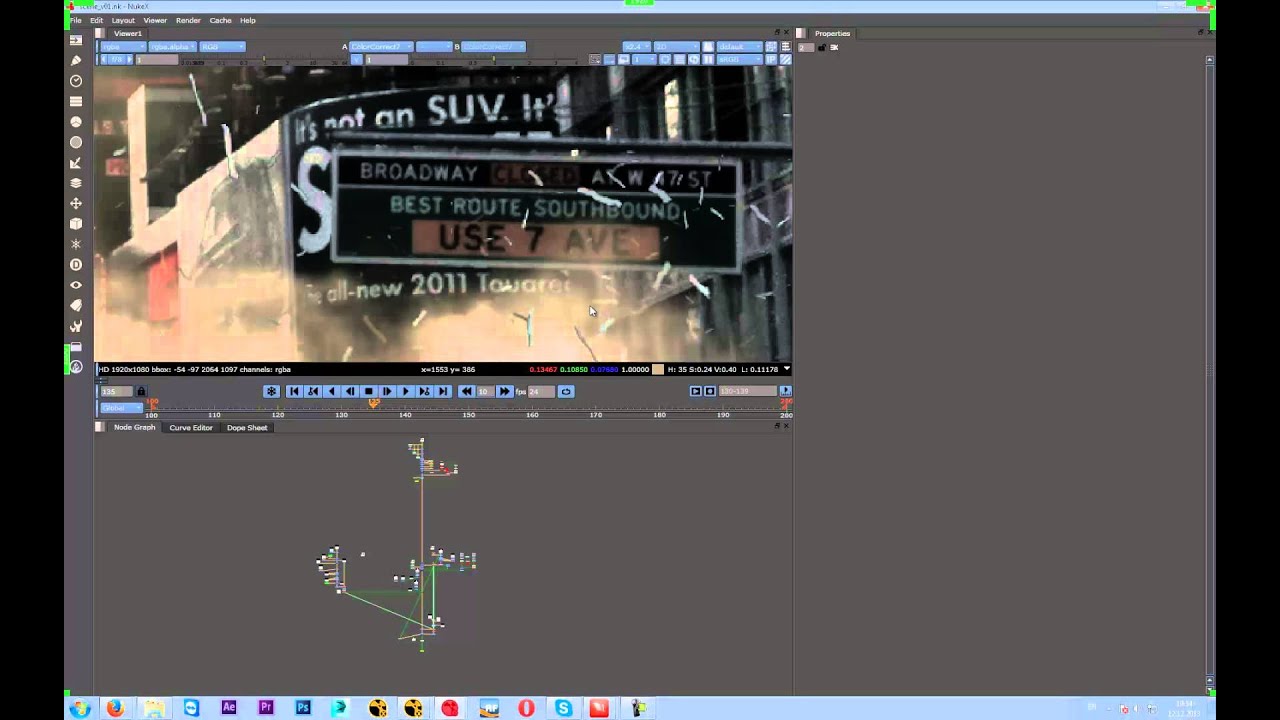
Task: Open the Image nodes toolbar icon
Action: pos(76,40)
